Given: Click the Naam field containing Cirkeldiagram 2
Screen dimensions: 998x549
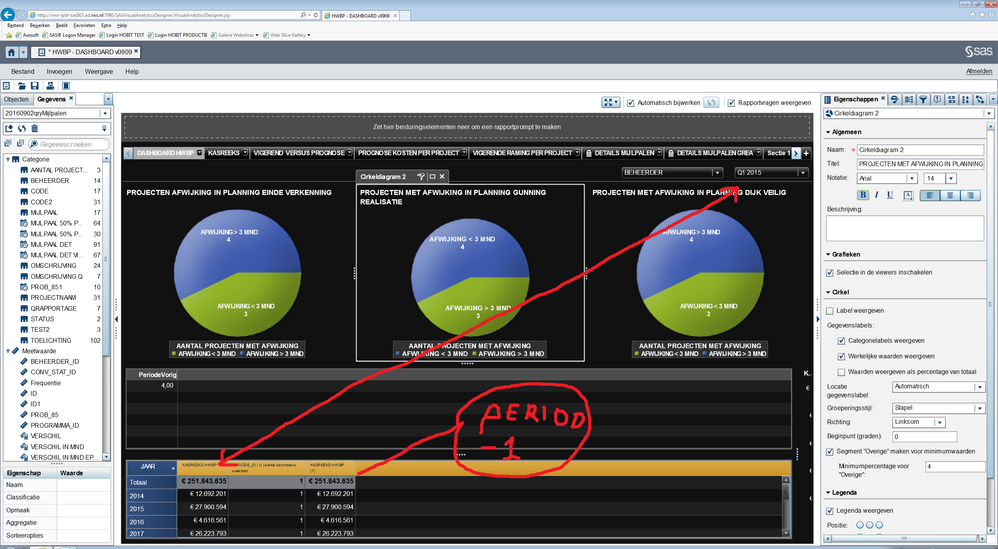Looking at the screenshot, I should tap(920, 150).
